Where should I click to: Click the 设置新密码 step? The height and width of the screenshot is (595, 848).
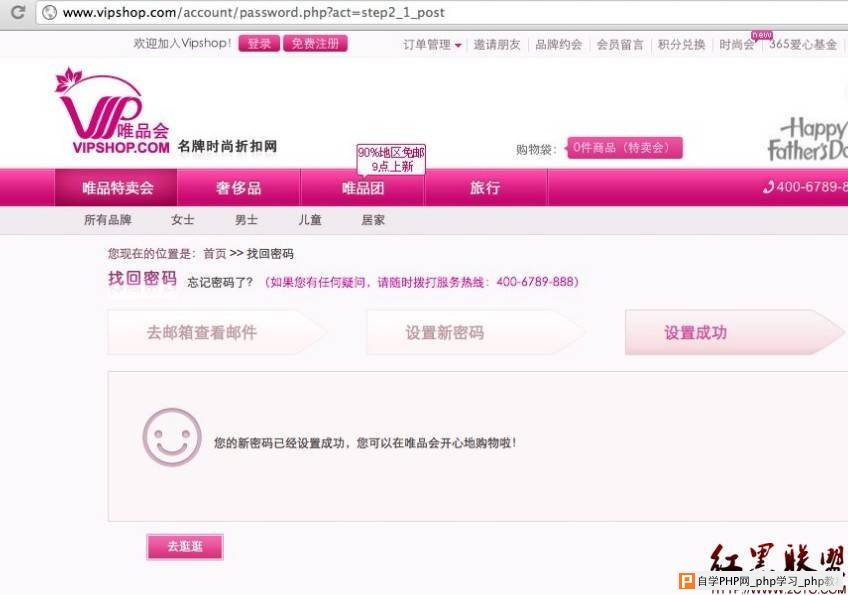pyautogui.click(x=475, y=332)
